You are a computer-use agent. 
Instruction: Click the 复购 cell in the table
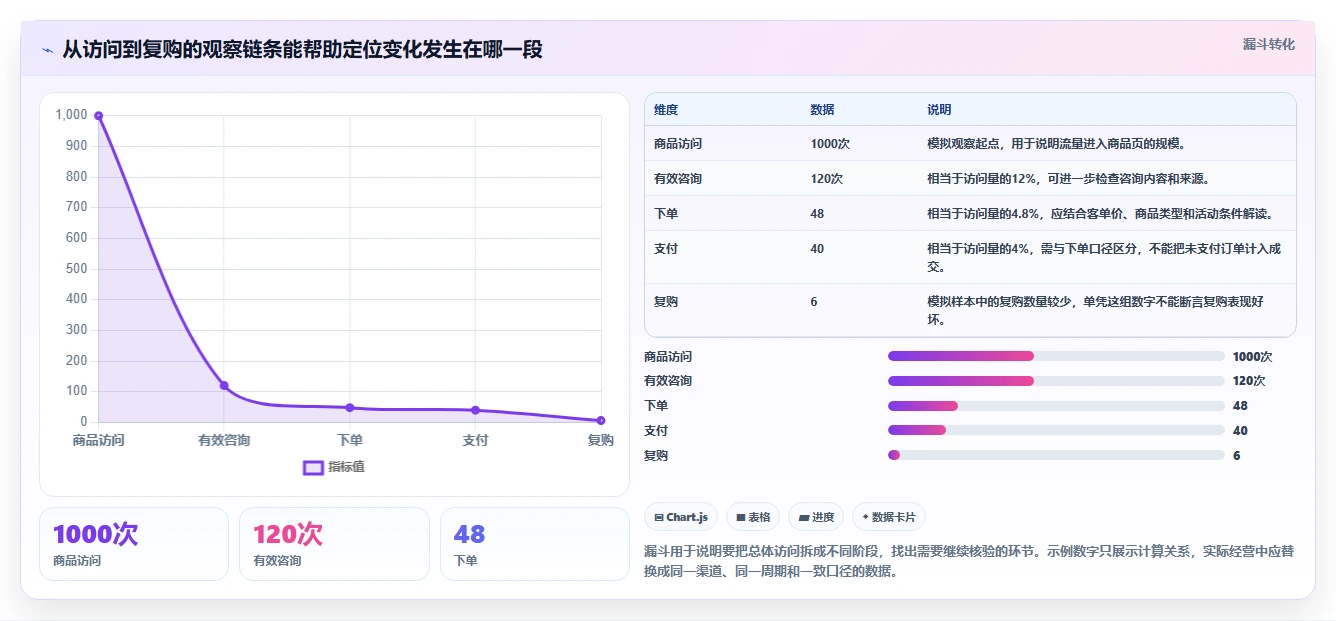coord(666,302)
